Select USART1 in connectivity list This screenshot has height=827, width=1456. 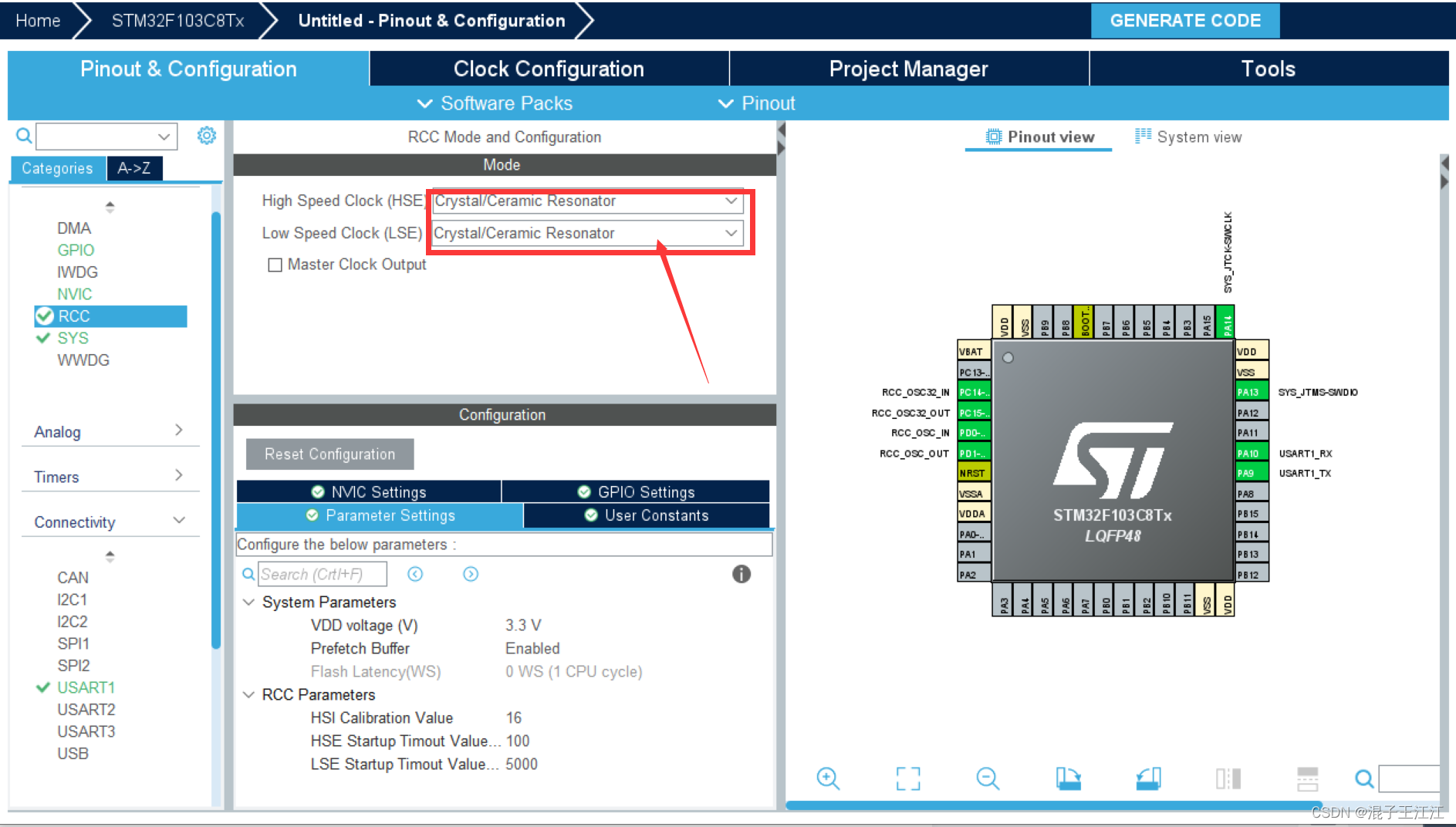(x=86, y=687)
